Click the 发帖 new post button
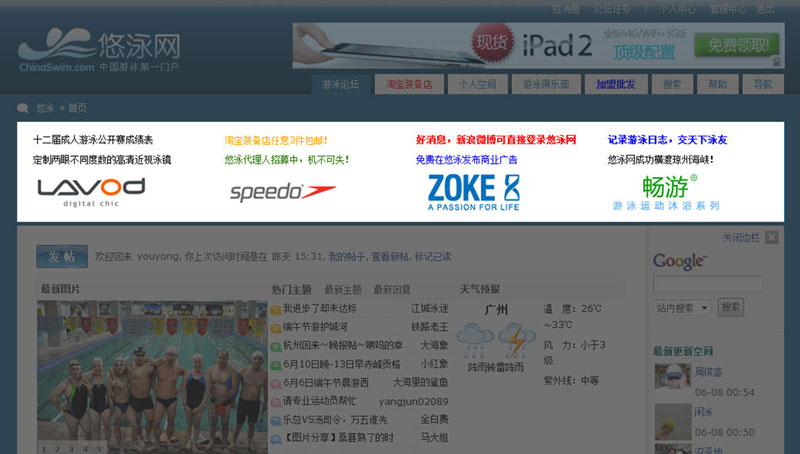 62,256
